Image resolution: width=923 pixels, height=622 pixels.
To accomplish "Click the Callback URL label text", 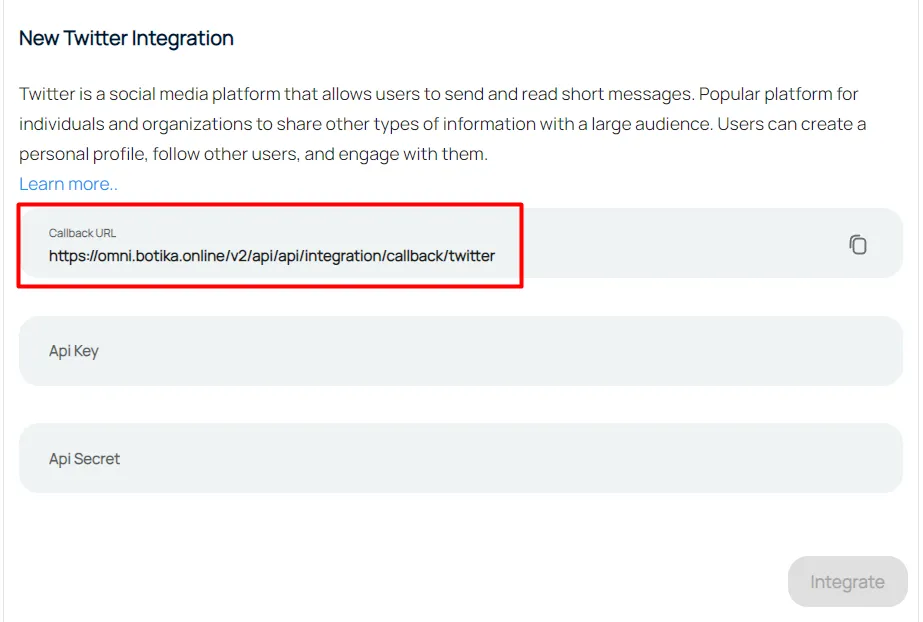I will tap(82, 233).
